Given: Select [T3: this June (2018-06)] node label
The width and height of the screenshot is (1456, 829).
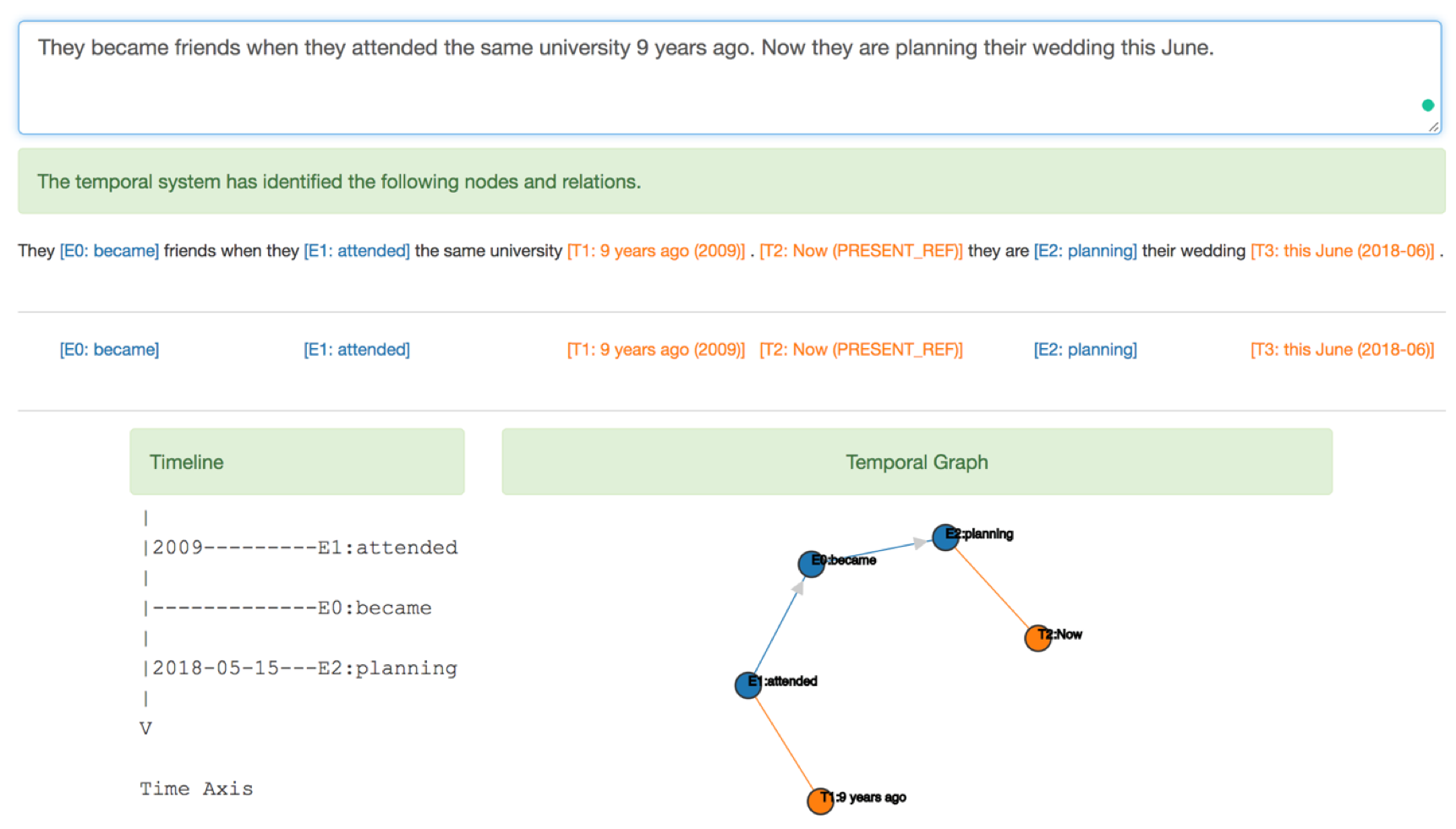Looking at the screenshot, I should [x=1342, y=350].
